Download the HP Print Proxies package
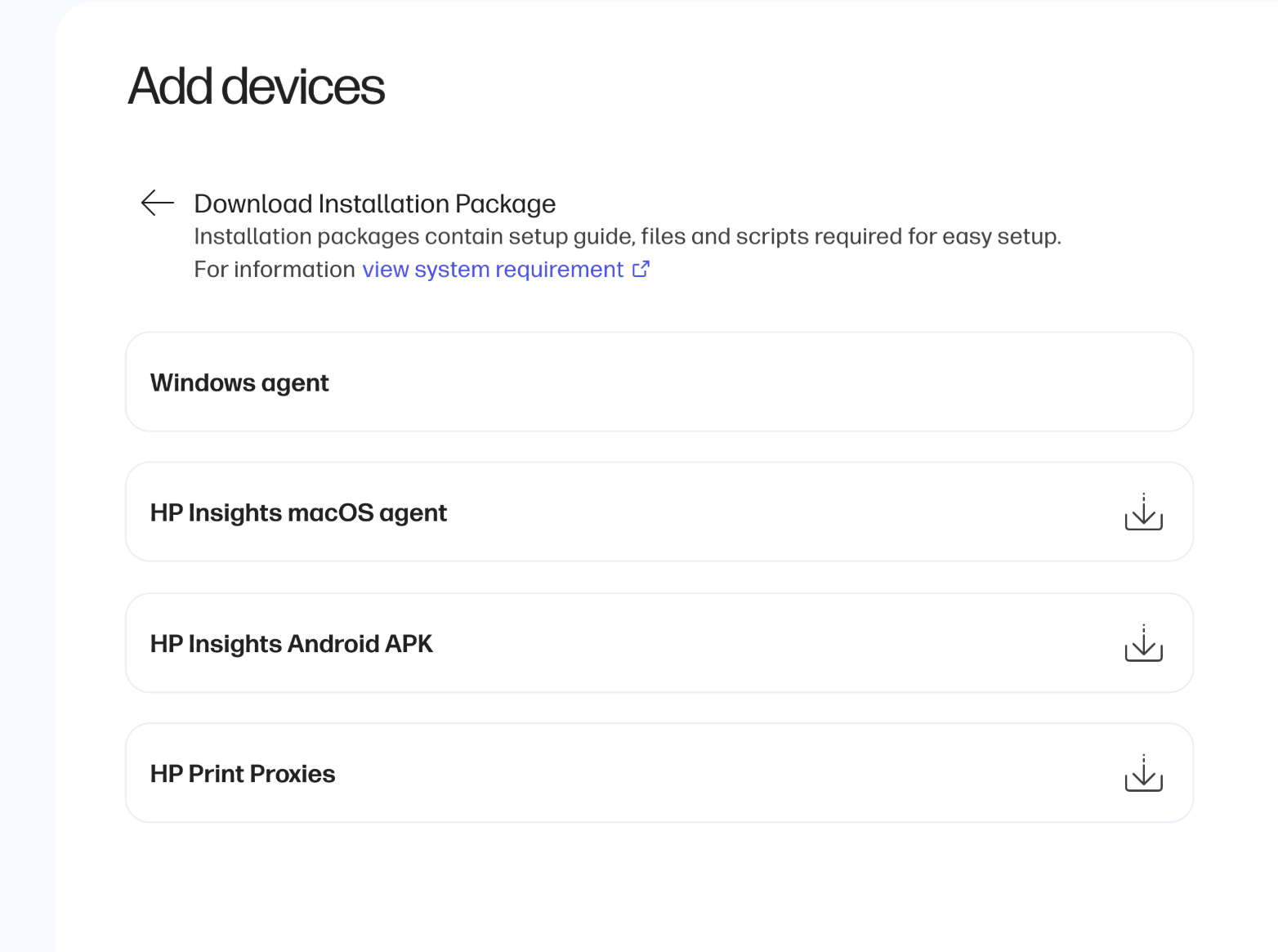This screenshot has width=1278, height=952. [x=1143, y=772]
